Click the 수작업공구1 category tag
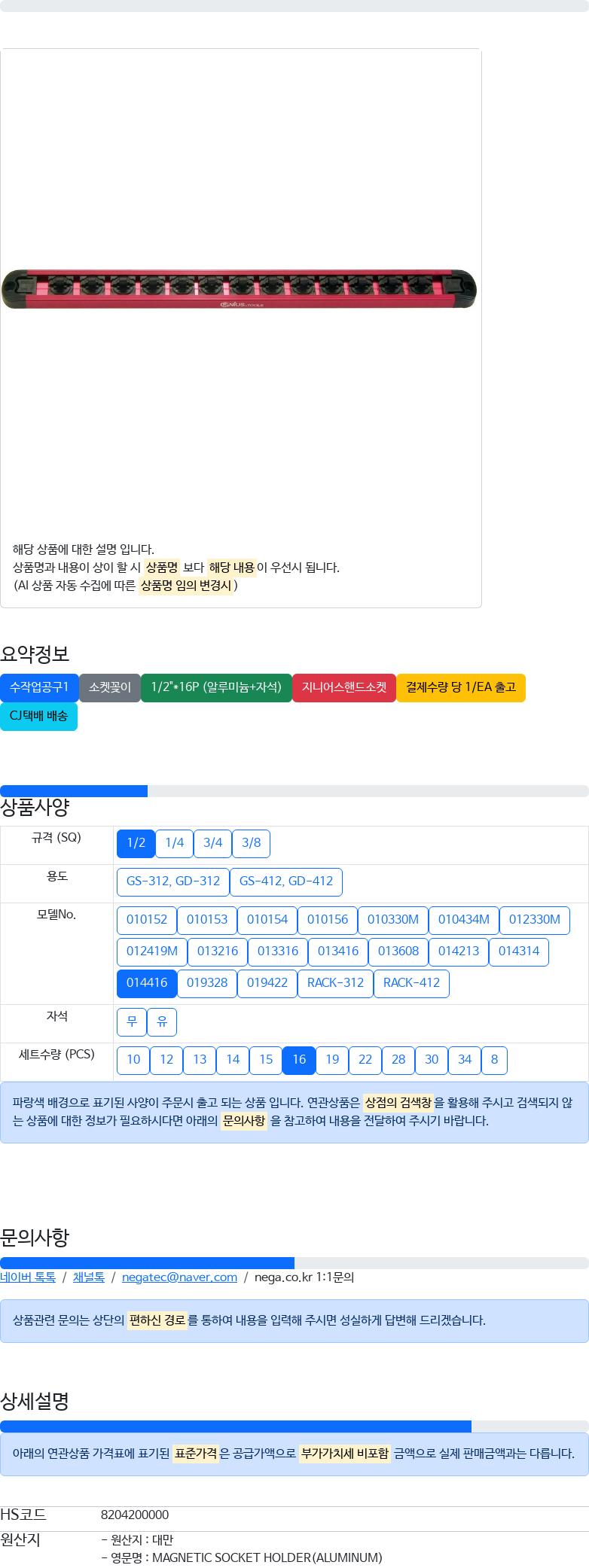589x1568 pixels. pos(39,687)
